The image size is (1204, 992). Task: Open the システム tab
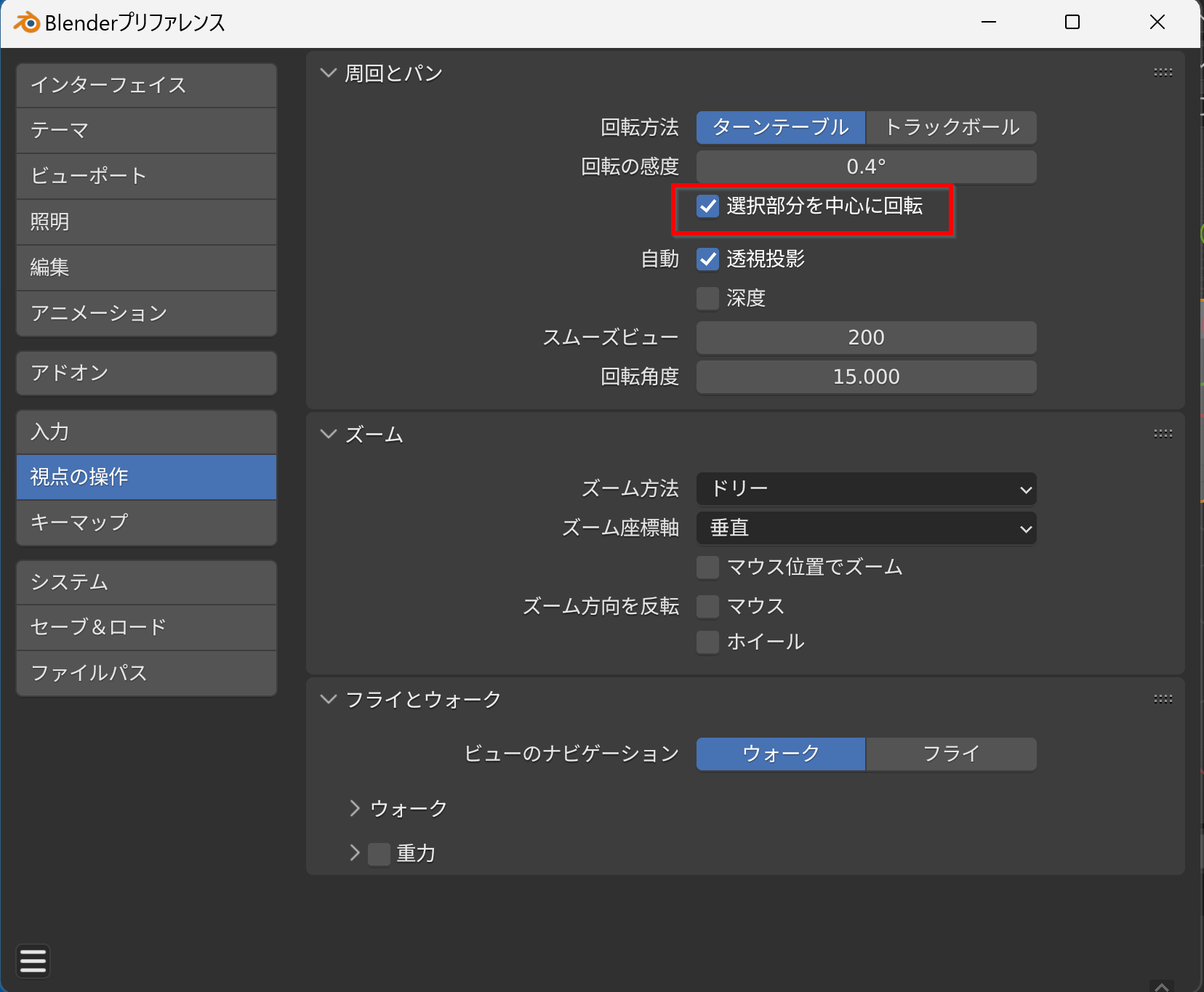click(146, 582)
